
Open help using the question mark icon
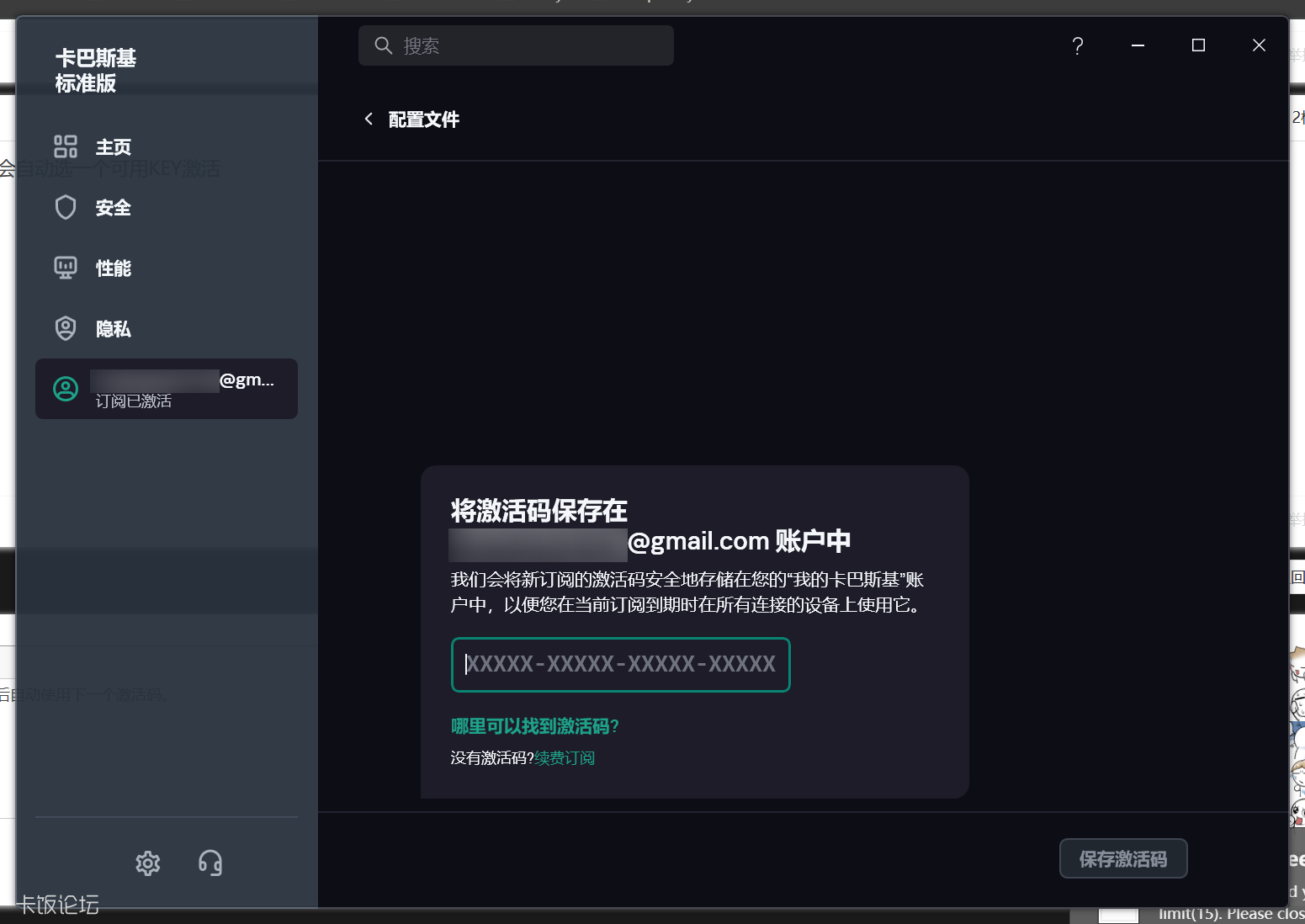[1077, 46]
